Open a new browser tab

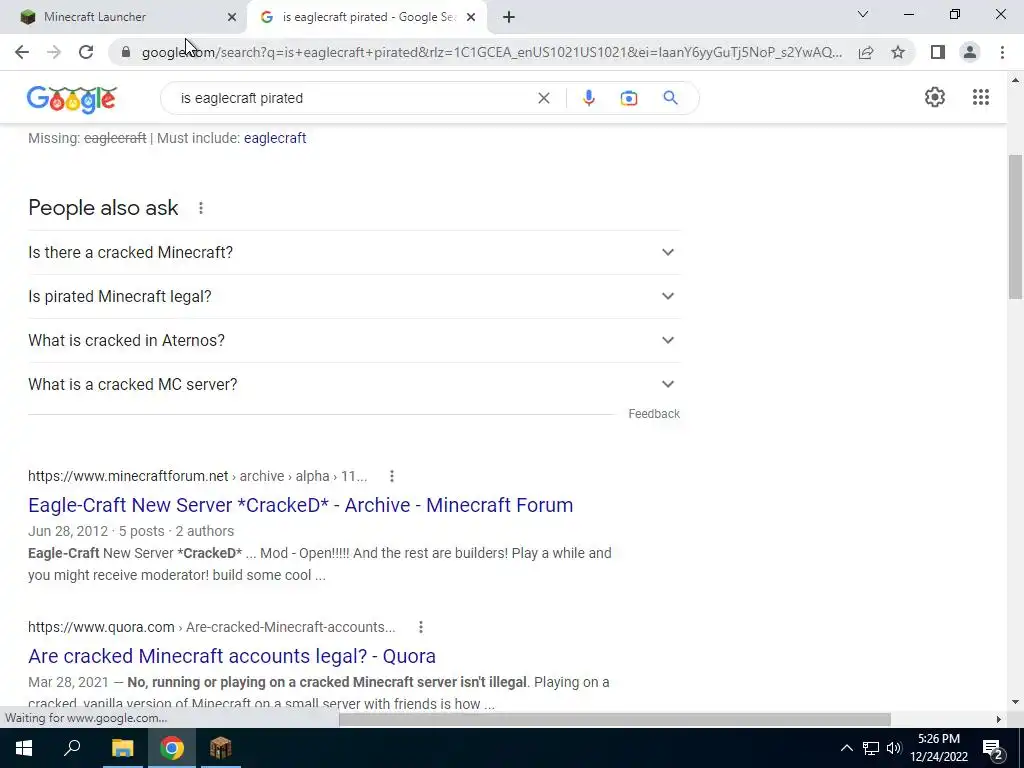(x=509, y=17)
